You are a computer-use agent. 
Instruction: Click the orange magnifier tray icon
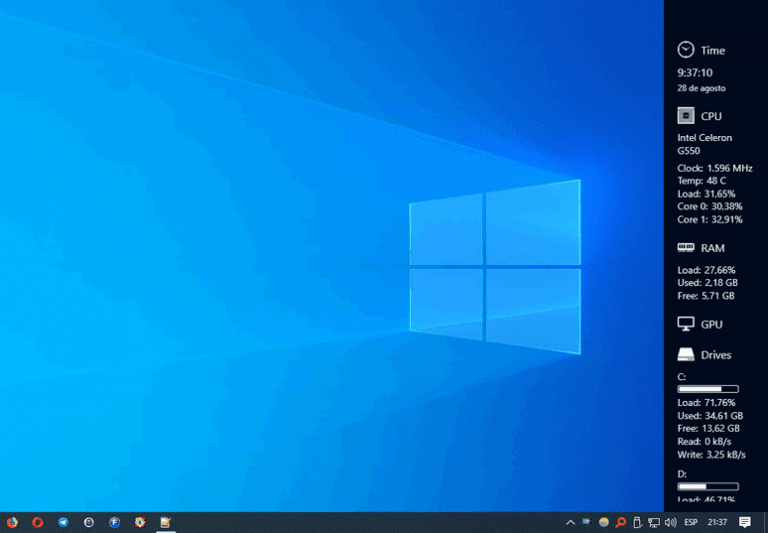[x=620, y=522]
